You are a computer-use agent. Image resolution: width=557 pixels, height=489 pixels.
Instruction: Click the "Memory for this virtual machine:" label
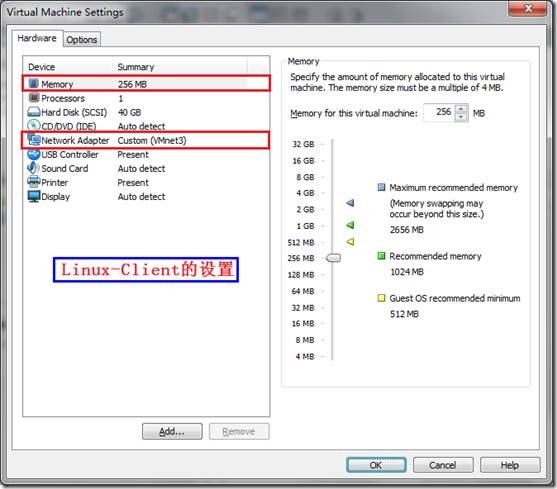coord(354,113)
